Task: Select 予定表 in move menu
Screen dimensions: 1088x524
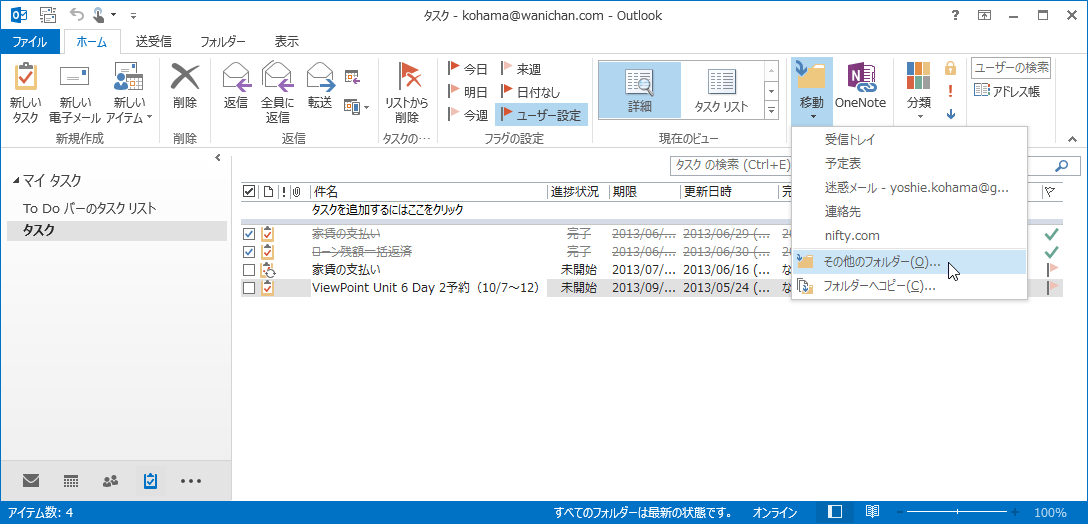Action: click(909, 164)
